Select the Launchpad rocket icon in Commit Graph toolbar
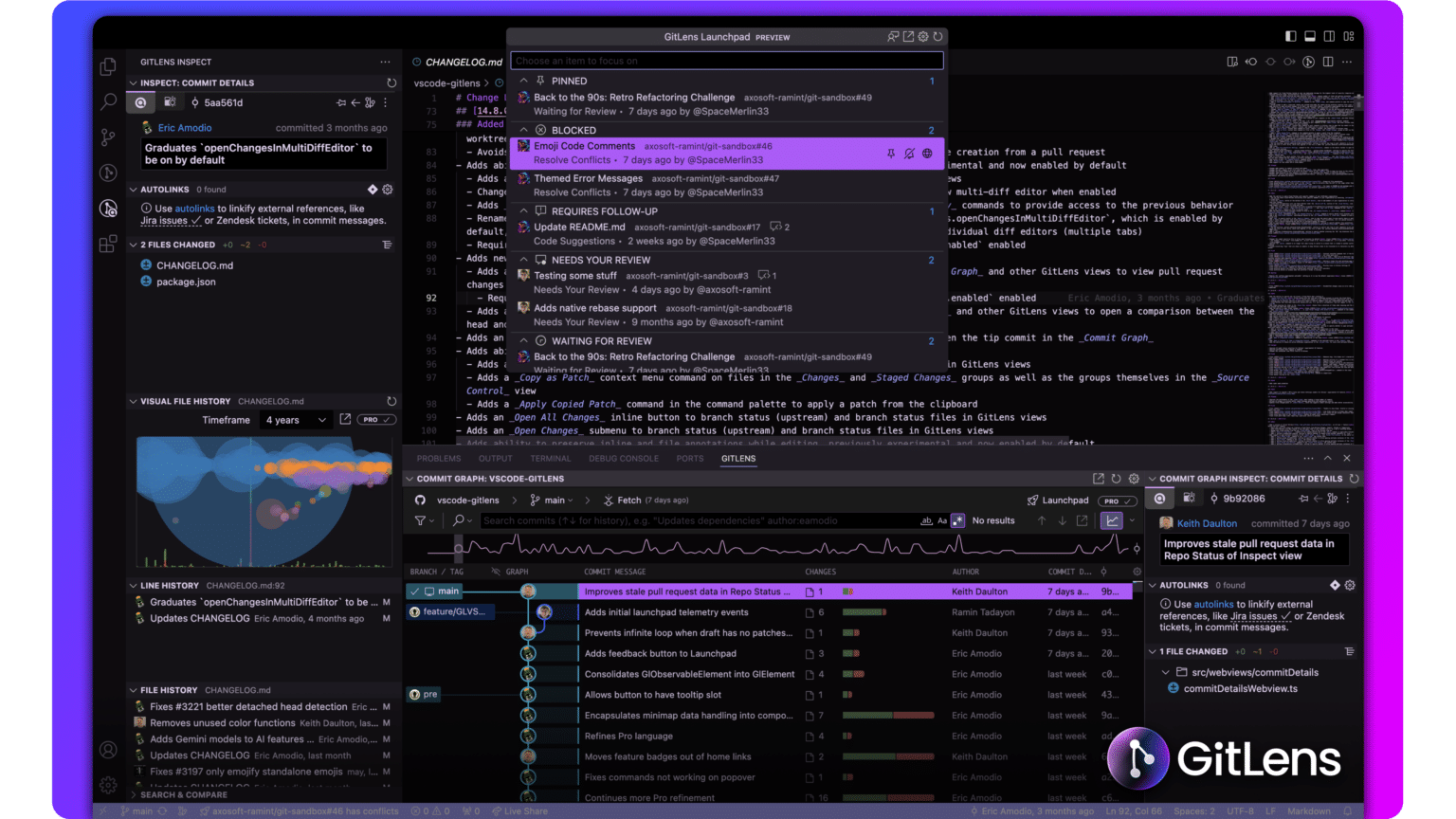Viewport: 1456px width, 819px height. [1032, 500]
